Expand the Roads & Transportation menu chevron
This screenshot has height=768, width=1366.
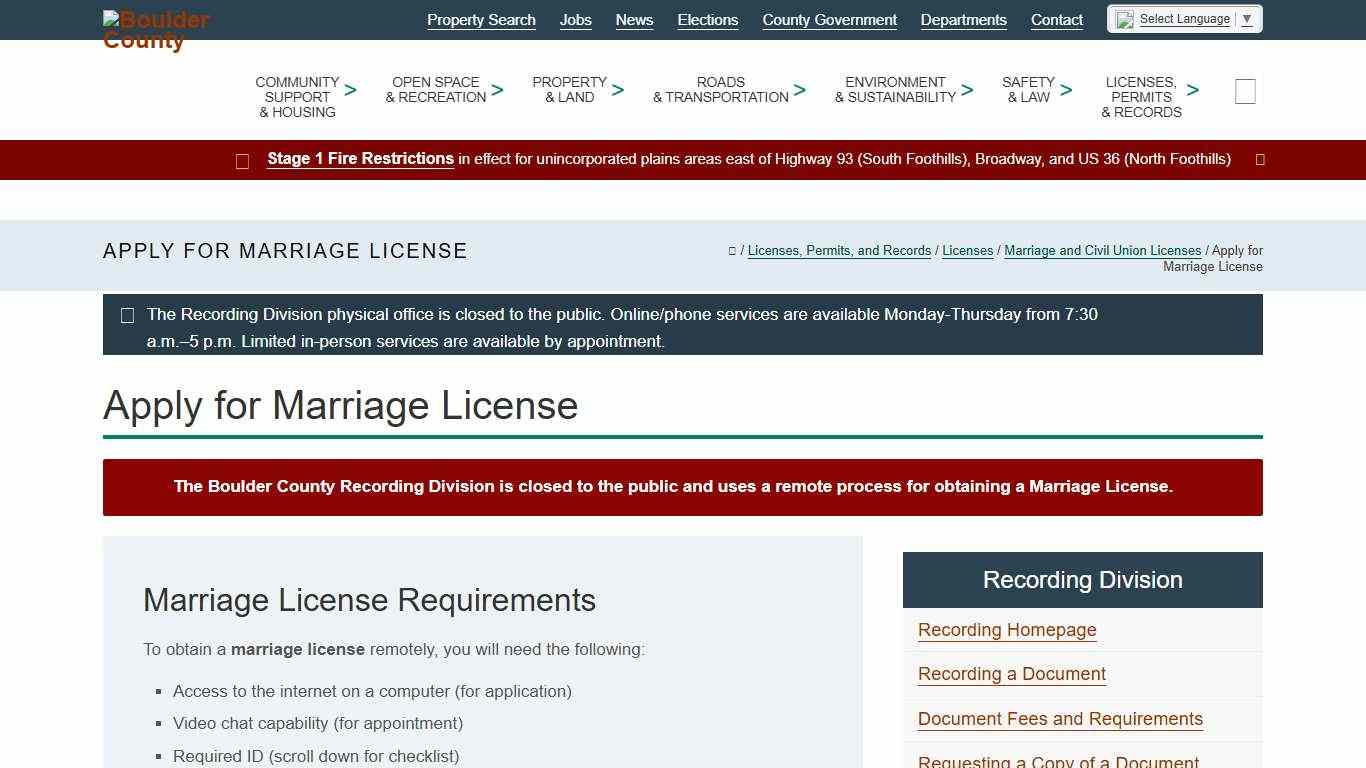point(800,90)
